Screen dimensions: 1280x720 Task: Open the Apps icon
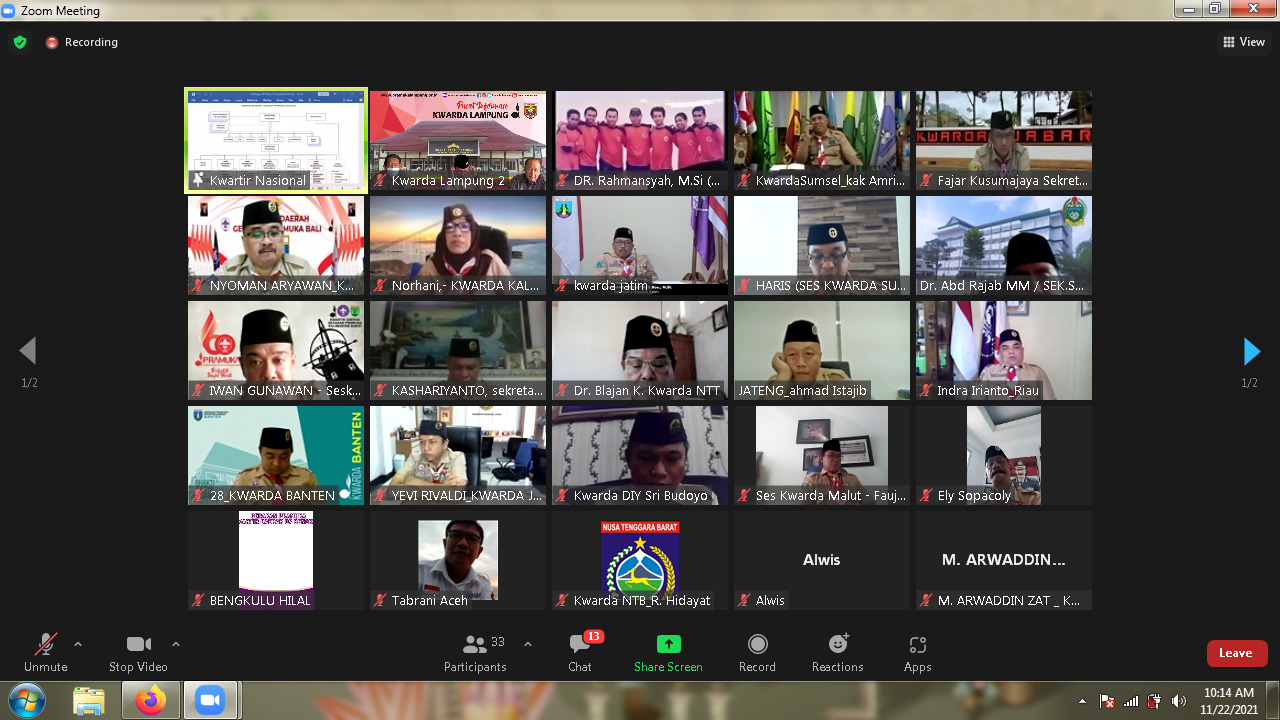tap(917, 645)
